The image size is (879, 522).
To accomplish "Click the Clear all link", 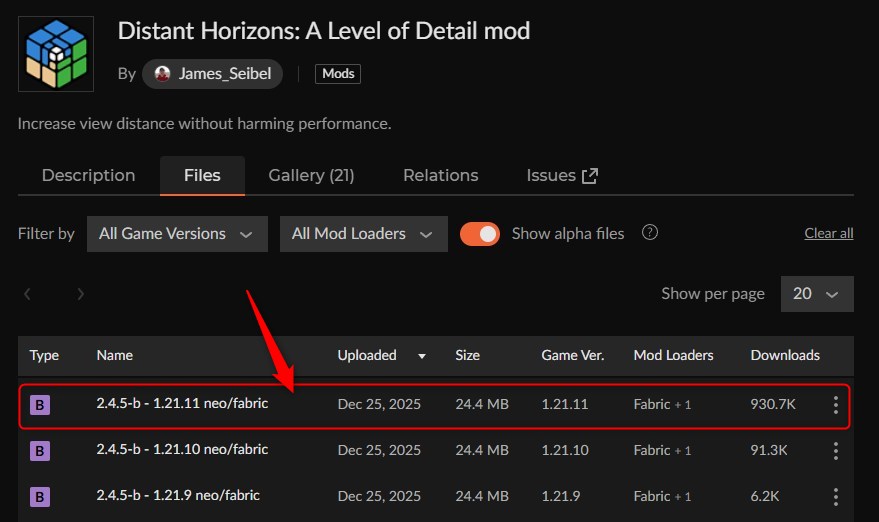I will pos(829,233).
